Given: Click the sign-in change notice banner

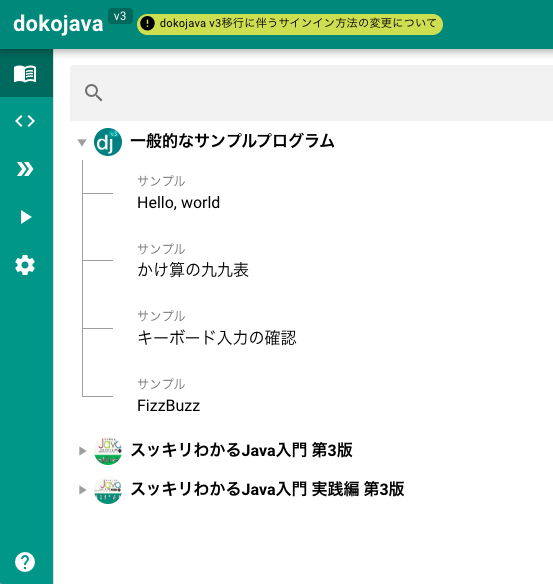Looking at the screenshot, I should (x=290, y=24).
